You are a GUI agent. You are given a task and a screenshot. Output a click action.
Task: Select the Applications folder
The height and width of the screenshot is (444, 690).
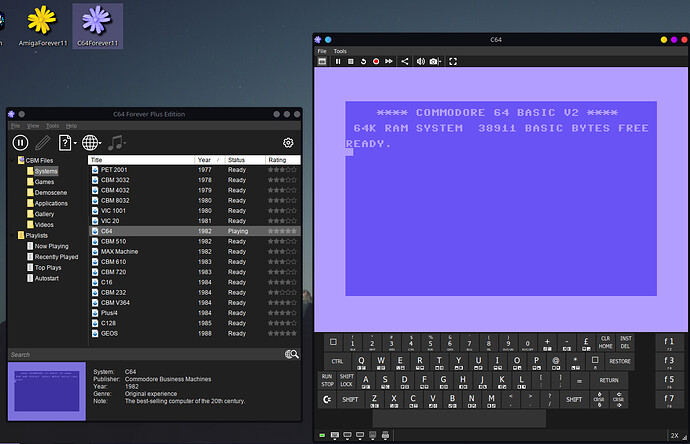(47, 203)
